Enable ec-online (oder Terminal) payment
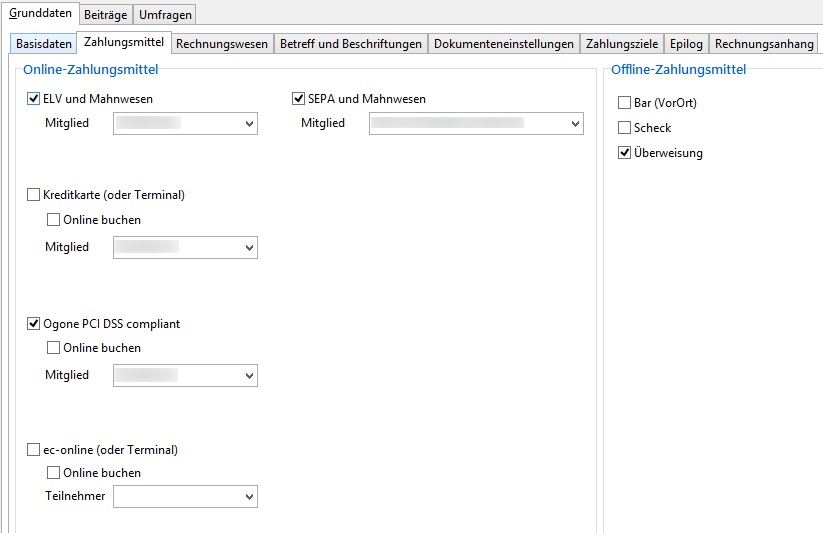 pyautogui.click(x=34, y=450)
